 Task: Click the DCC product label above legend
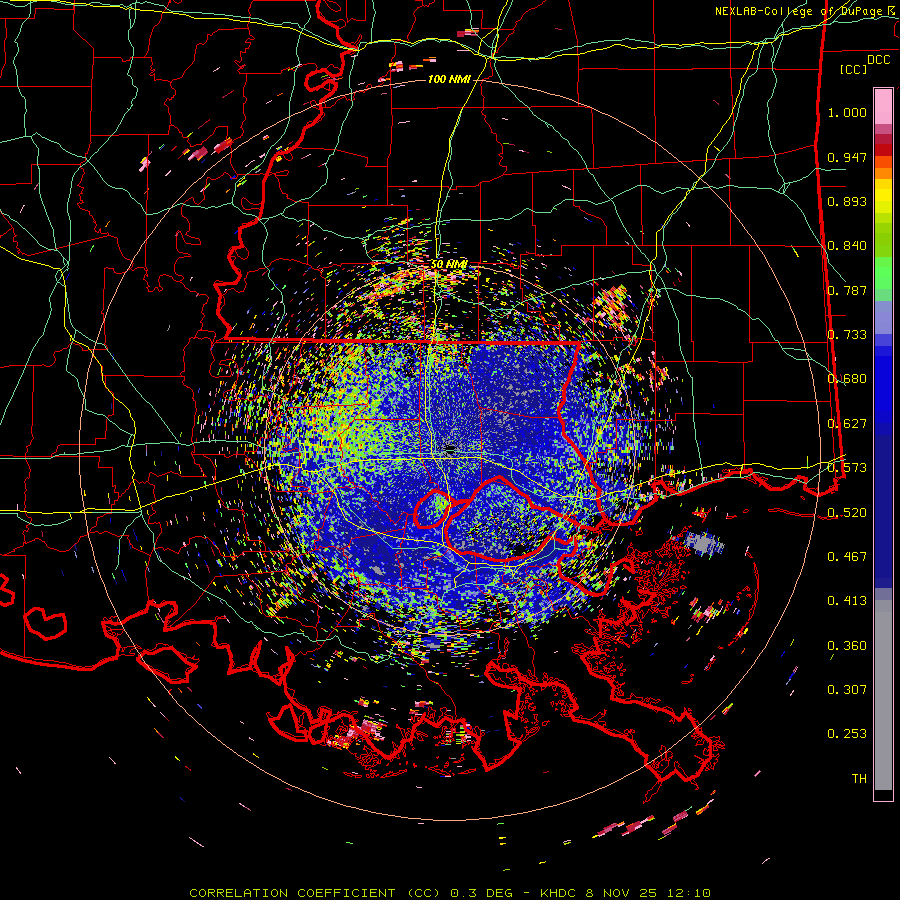tap(878, 60)
